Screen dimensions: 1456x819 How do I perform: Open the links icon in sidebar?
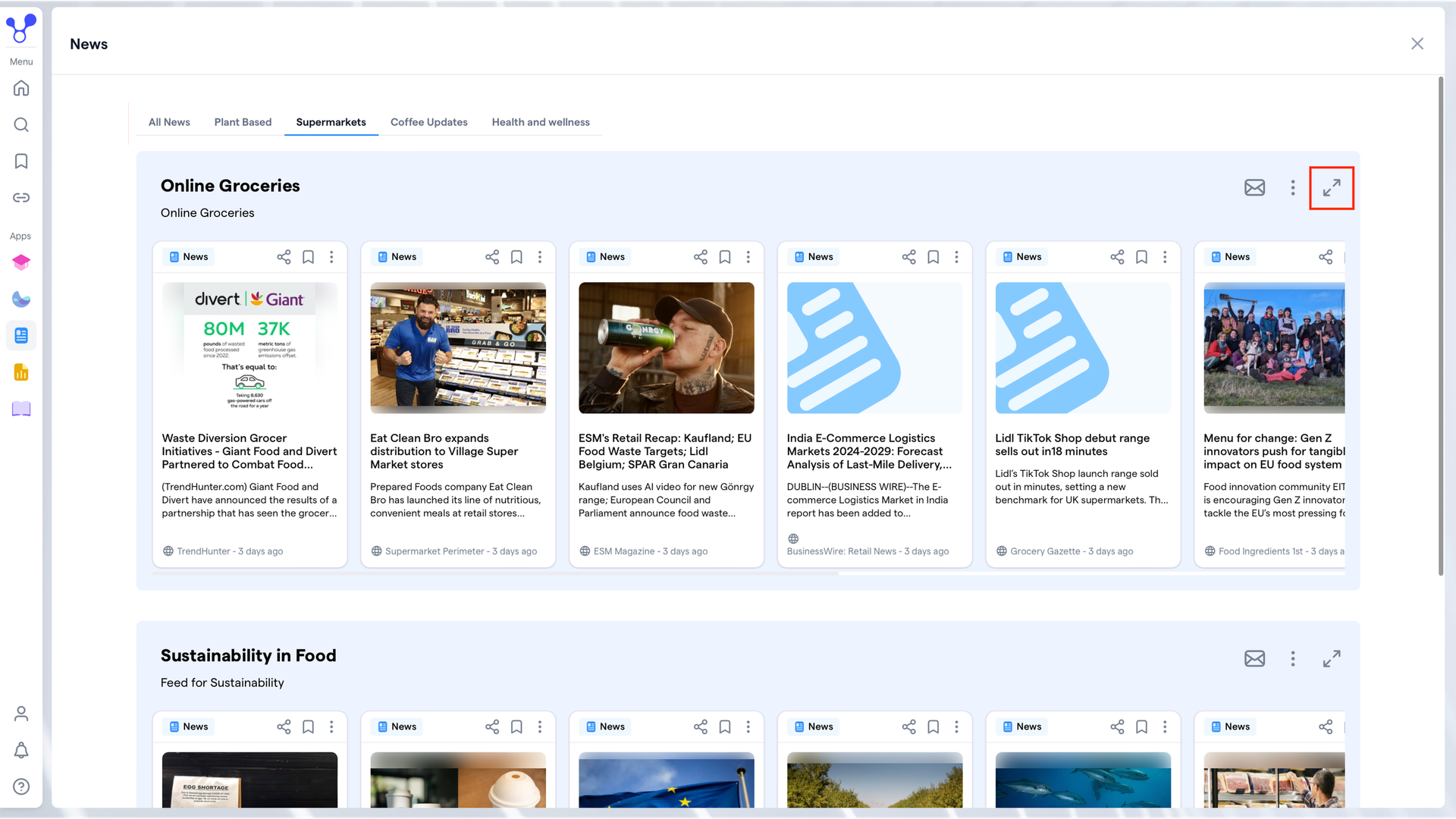(x=21, y=197)
